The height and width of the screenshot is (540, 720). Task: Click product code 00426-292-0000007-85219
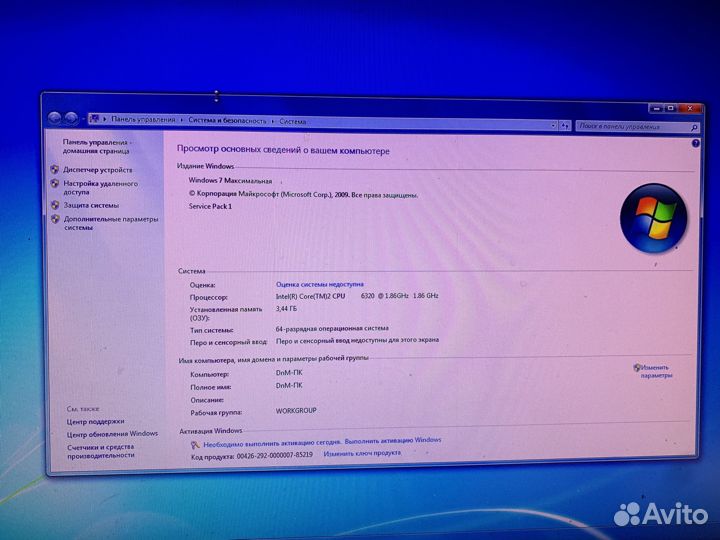275,455
